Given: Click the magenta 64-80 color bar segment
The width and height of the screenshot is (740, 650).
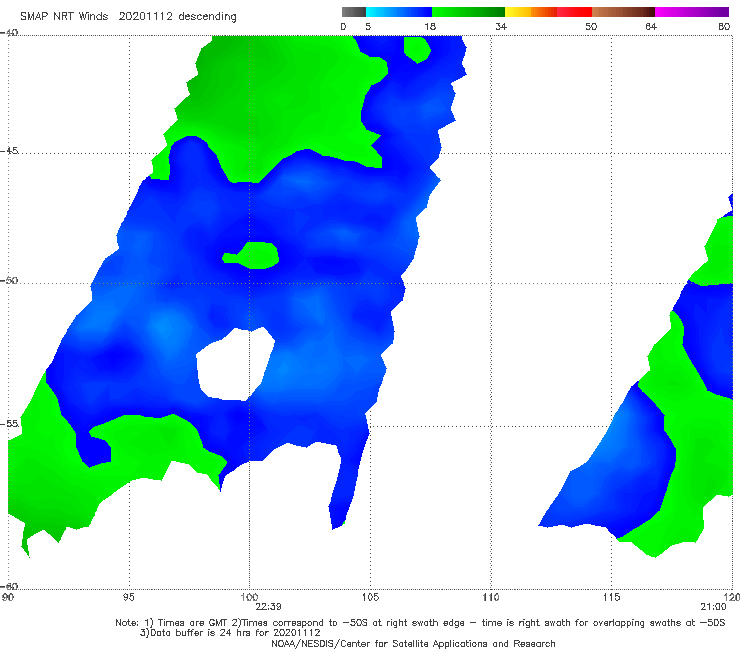Looking at the screenshot, I should click(x=692, y=12).
